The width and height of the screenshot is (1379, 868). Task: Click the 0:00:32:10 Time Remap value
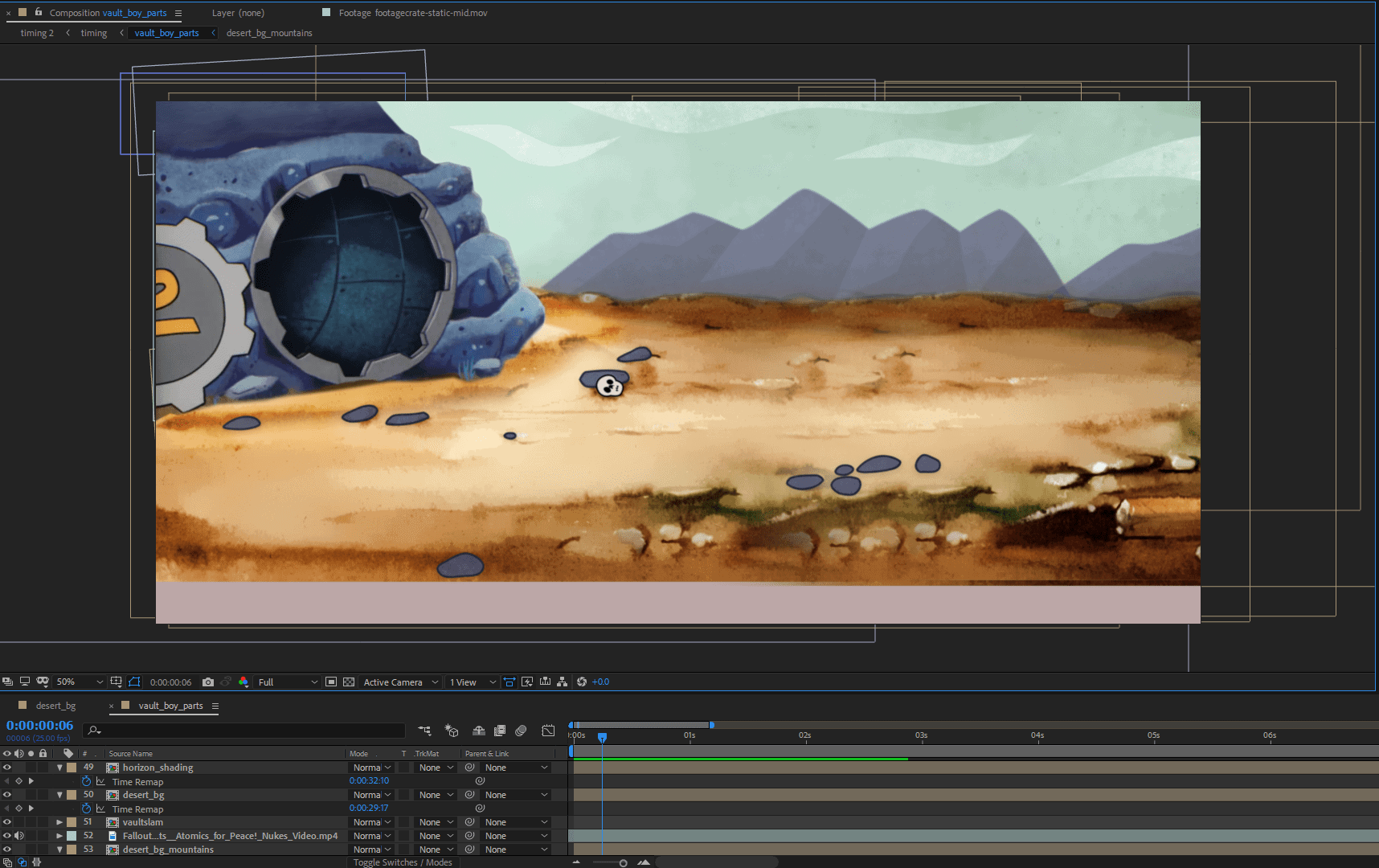coord(369,781)
